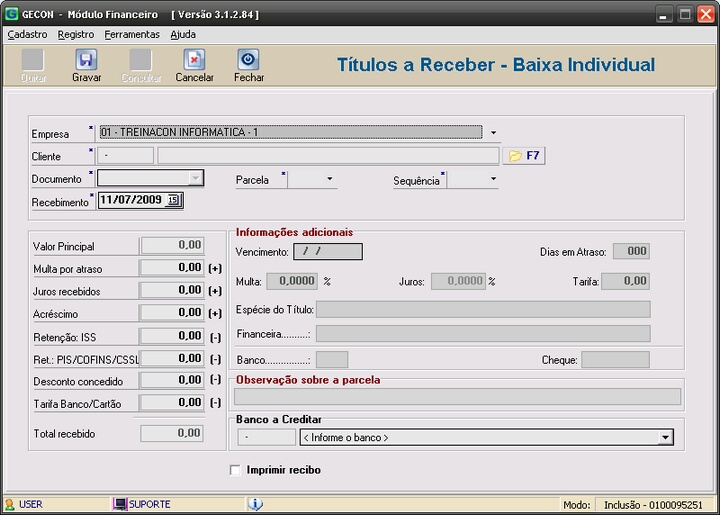Click the disabled Consultar toolbar icon
This screenshot has width=720, height=515.
pos(141,60)
